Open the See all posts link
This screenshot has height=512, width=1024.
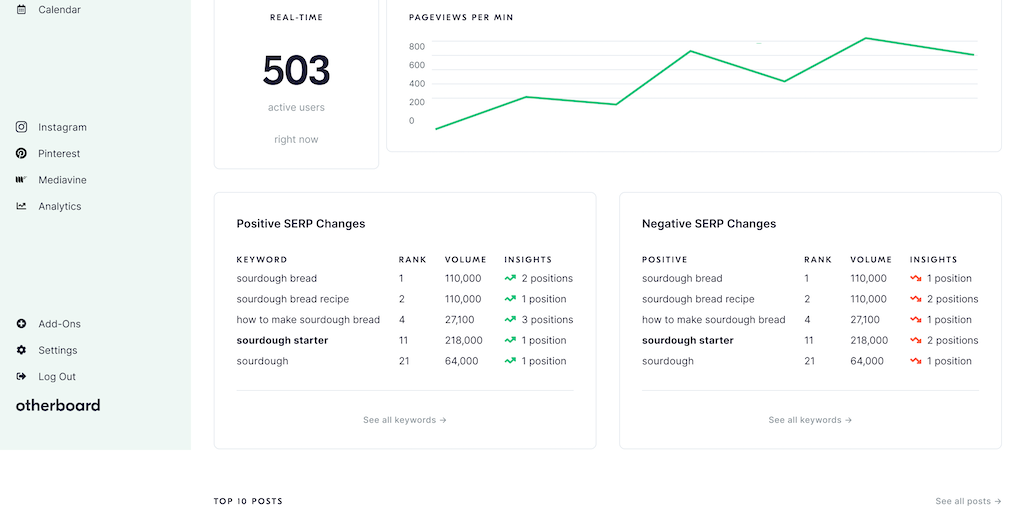point(968,501)
